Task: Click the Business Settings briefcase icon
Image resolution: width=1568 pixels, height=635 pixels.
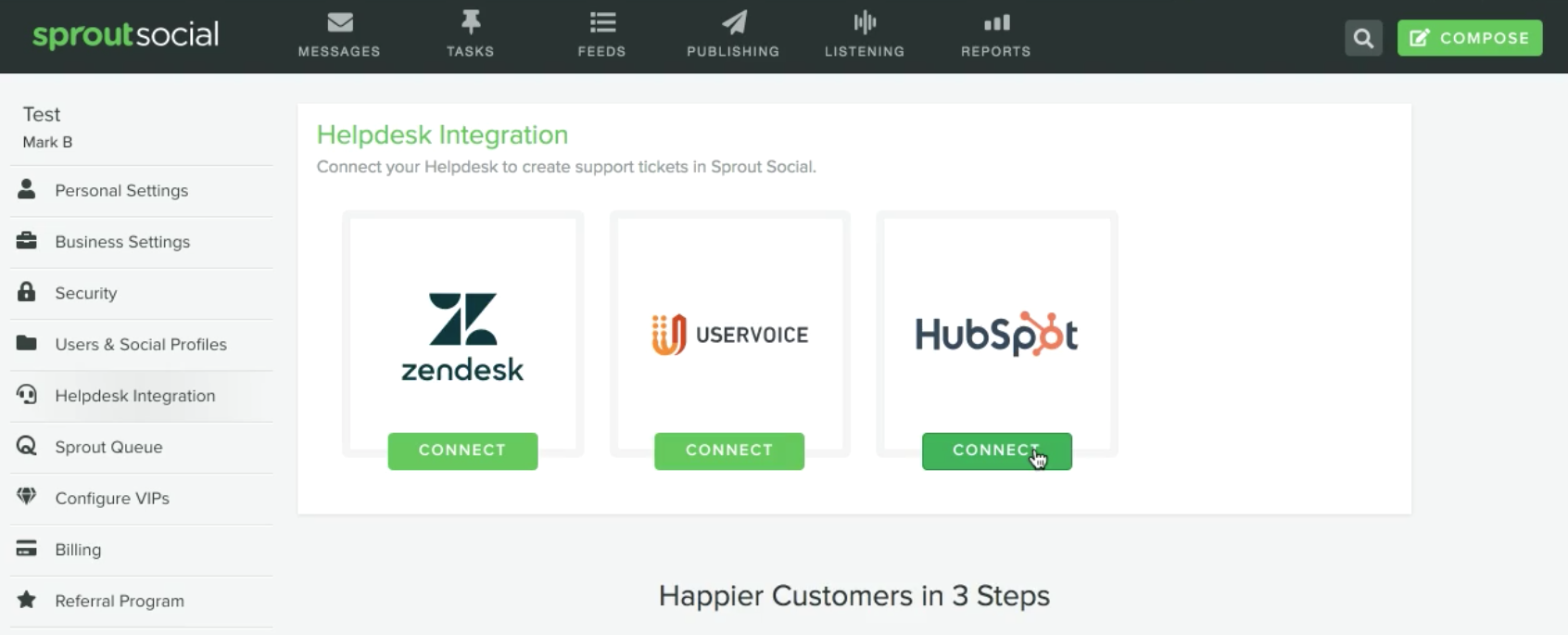Action: click(x=27, y=241)
